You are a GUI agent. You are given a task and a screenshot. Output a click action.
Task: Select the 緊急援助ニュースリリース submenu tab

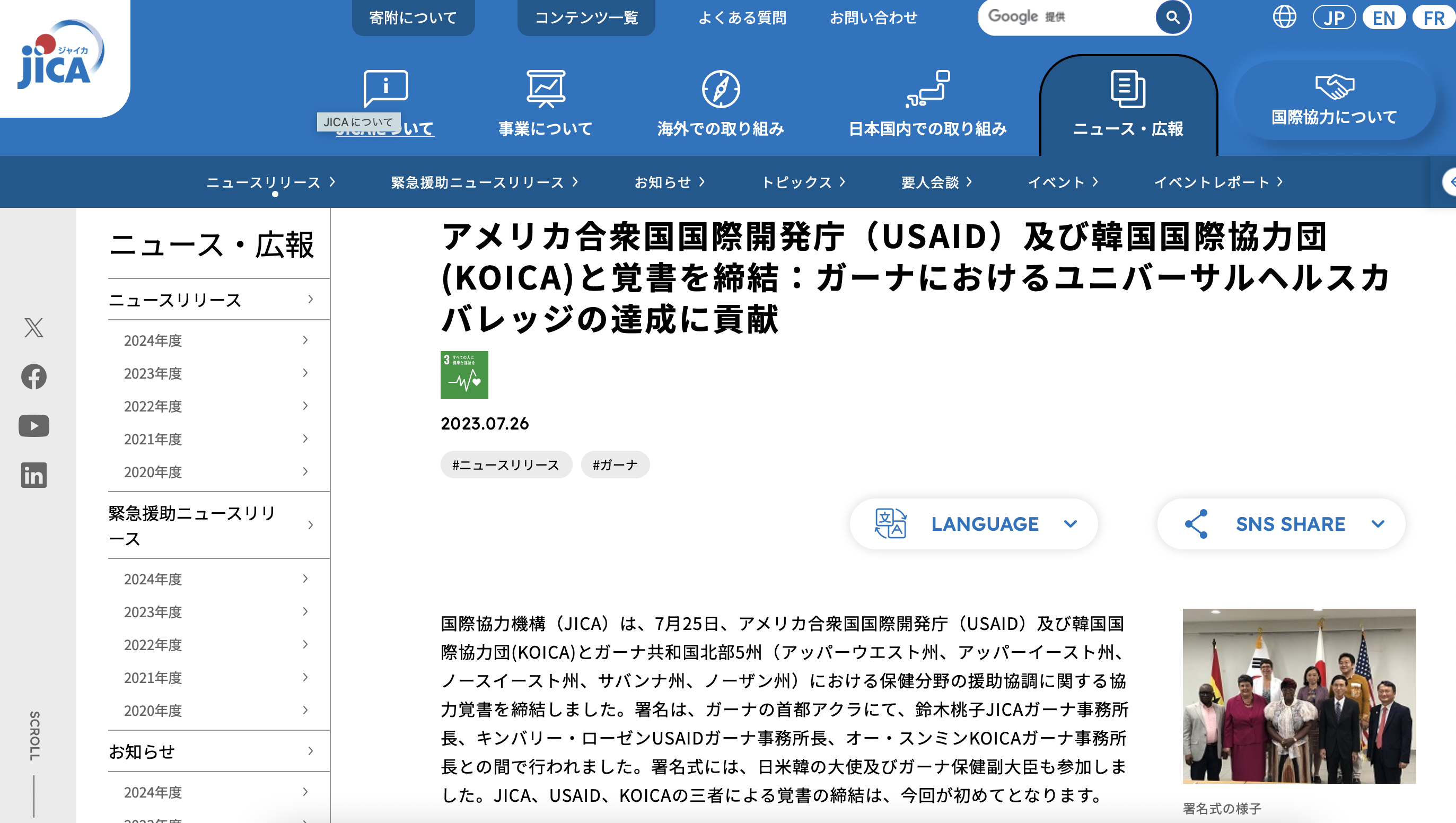coord(485,182)
